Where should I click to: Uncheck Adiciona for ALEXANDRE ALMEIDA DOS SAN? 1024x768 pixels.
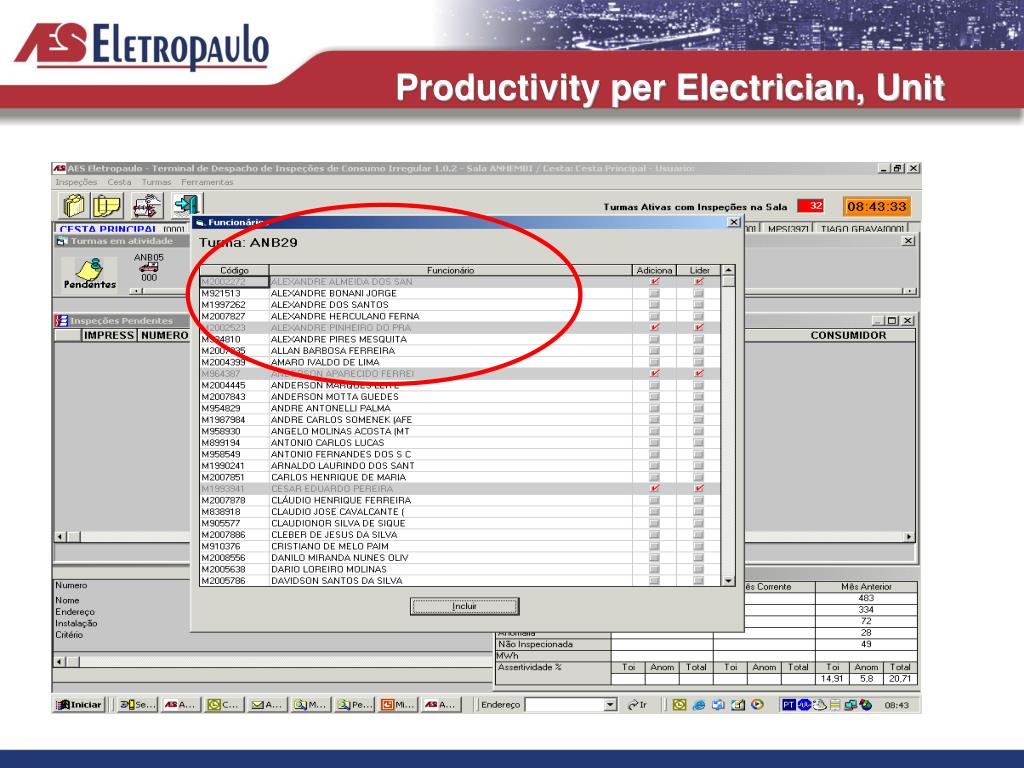point(654,281)
